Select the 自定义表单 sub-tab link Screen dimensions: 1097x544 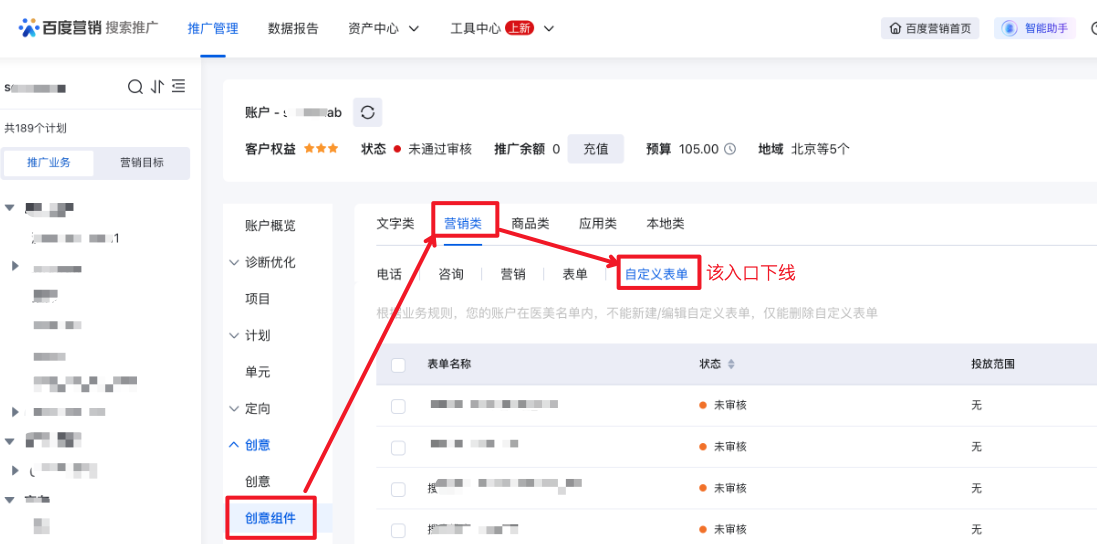pyautogui.click(x=656, y=274)
